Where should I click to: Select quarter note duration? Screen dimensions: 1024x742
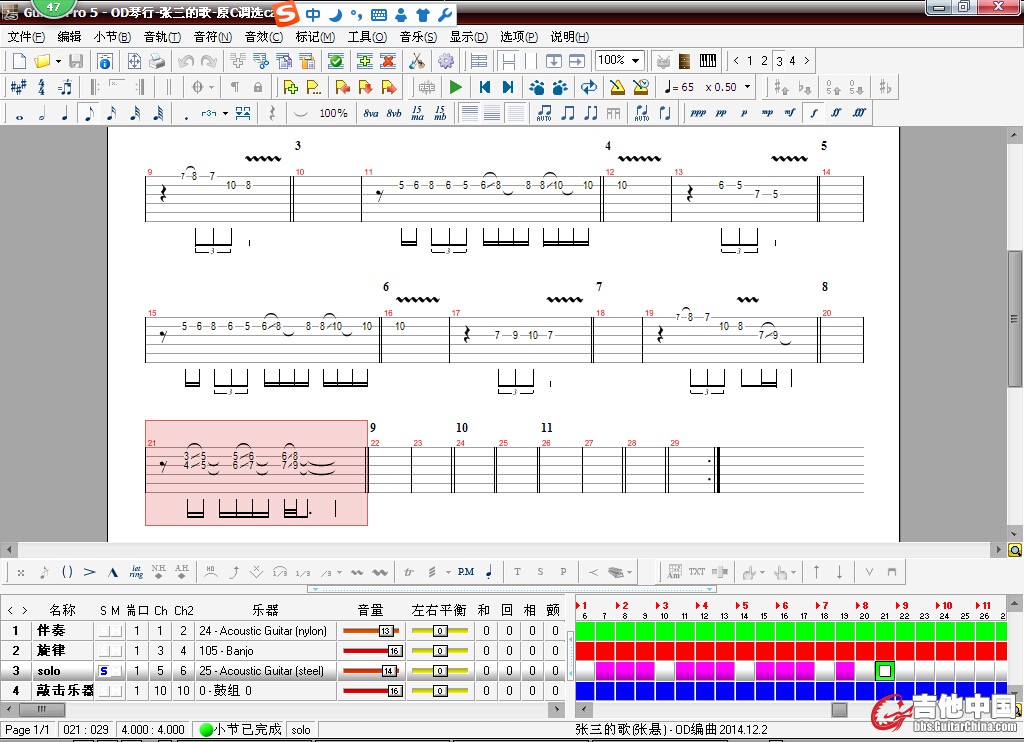(x=65, y=114)
